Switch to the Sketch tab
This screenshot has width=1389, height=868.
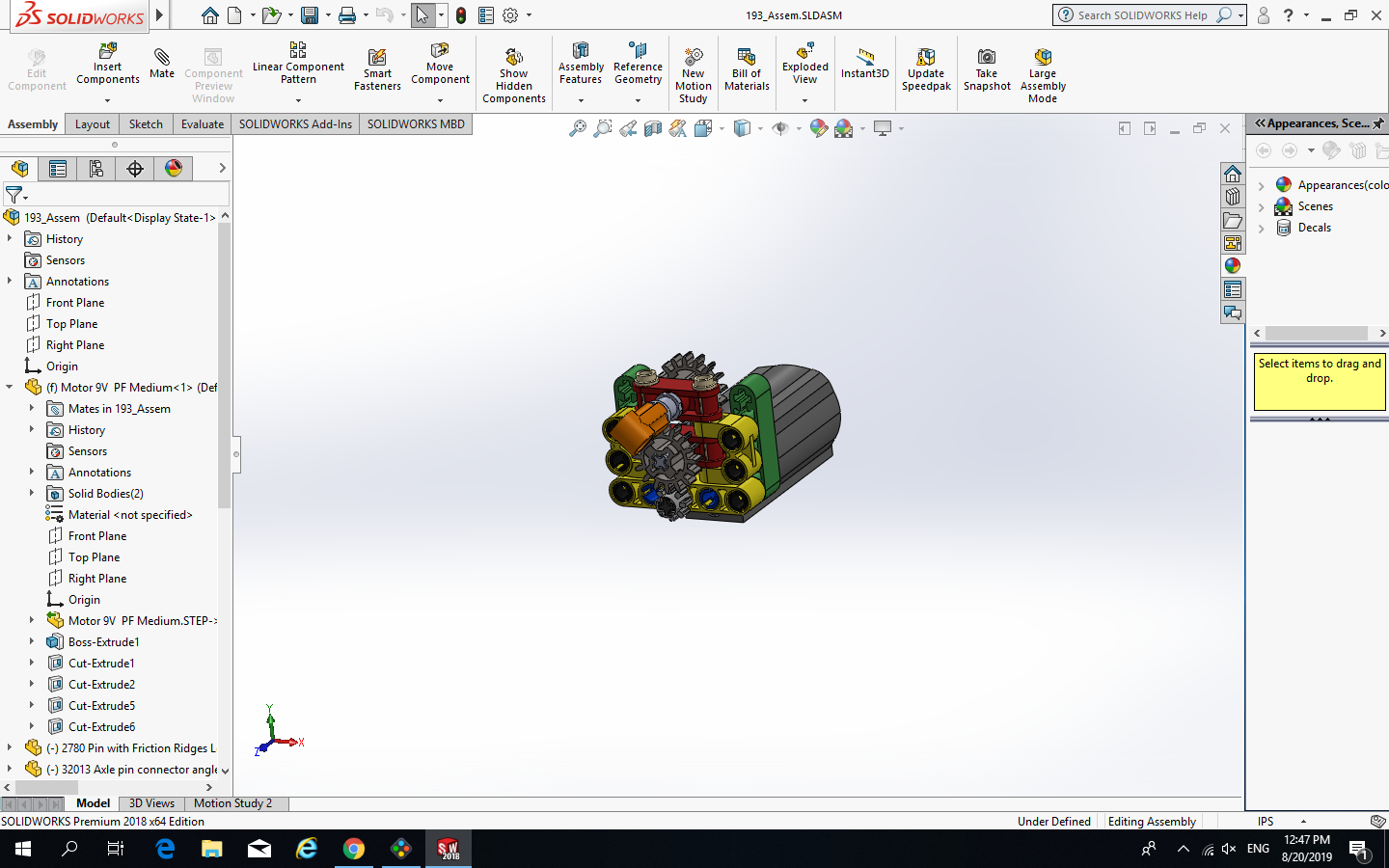(x=146, y=124)
